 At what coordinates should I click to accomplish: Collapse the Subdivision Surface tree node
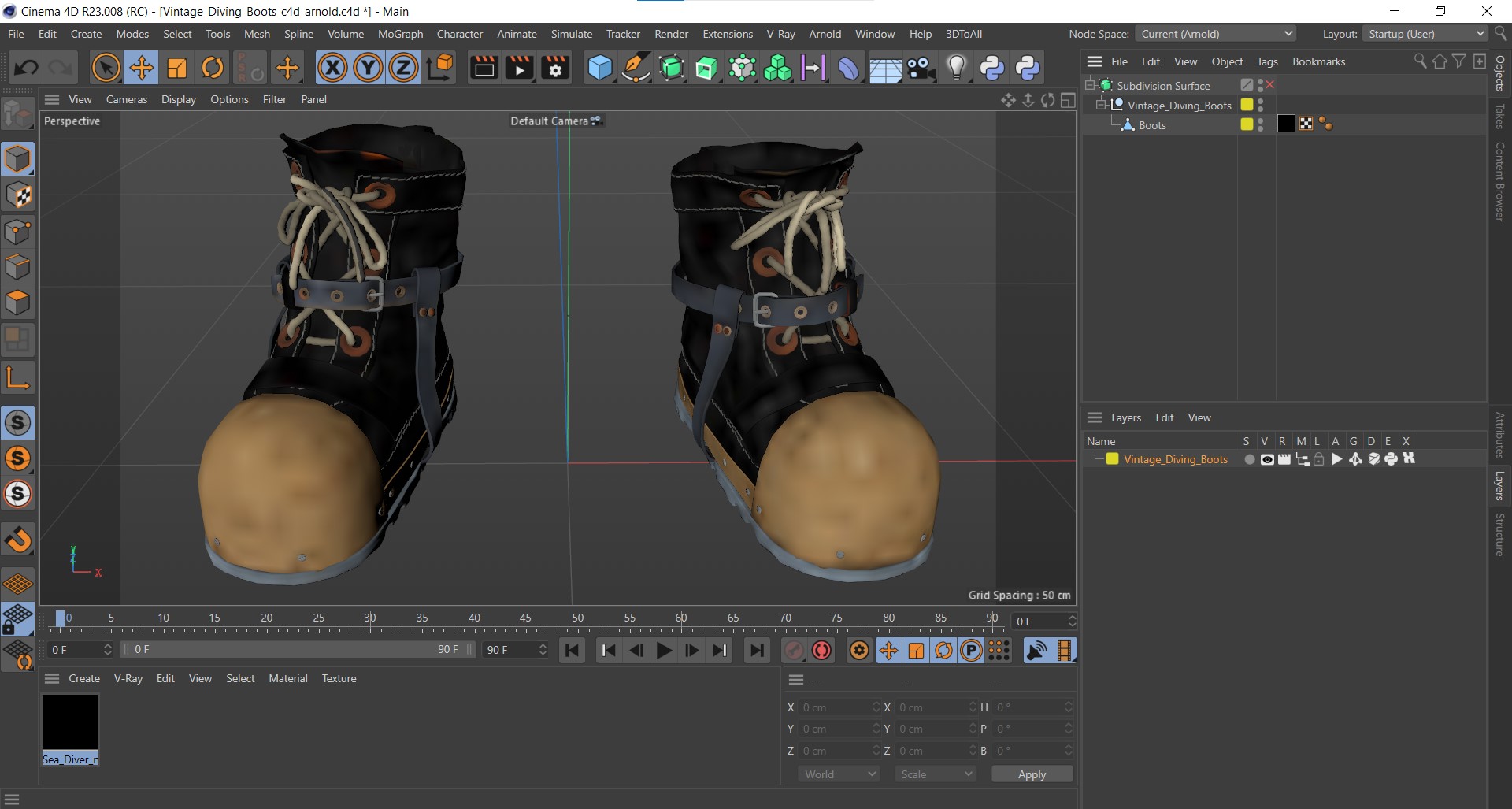(x=1091, y=85)
